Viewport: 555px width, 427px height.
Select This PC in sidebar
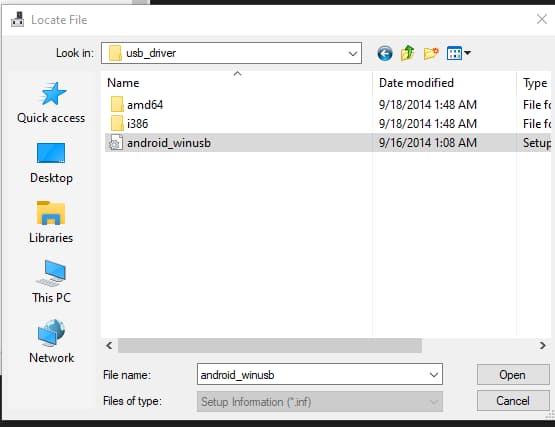[51, 282]
